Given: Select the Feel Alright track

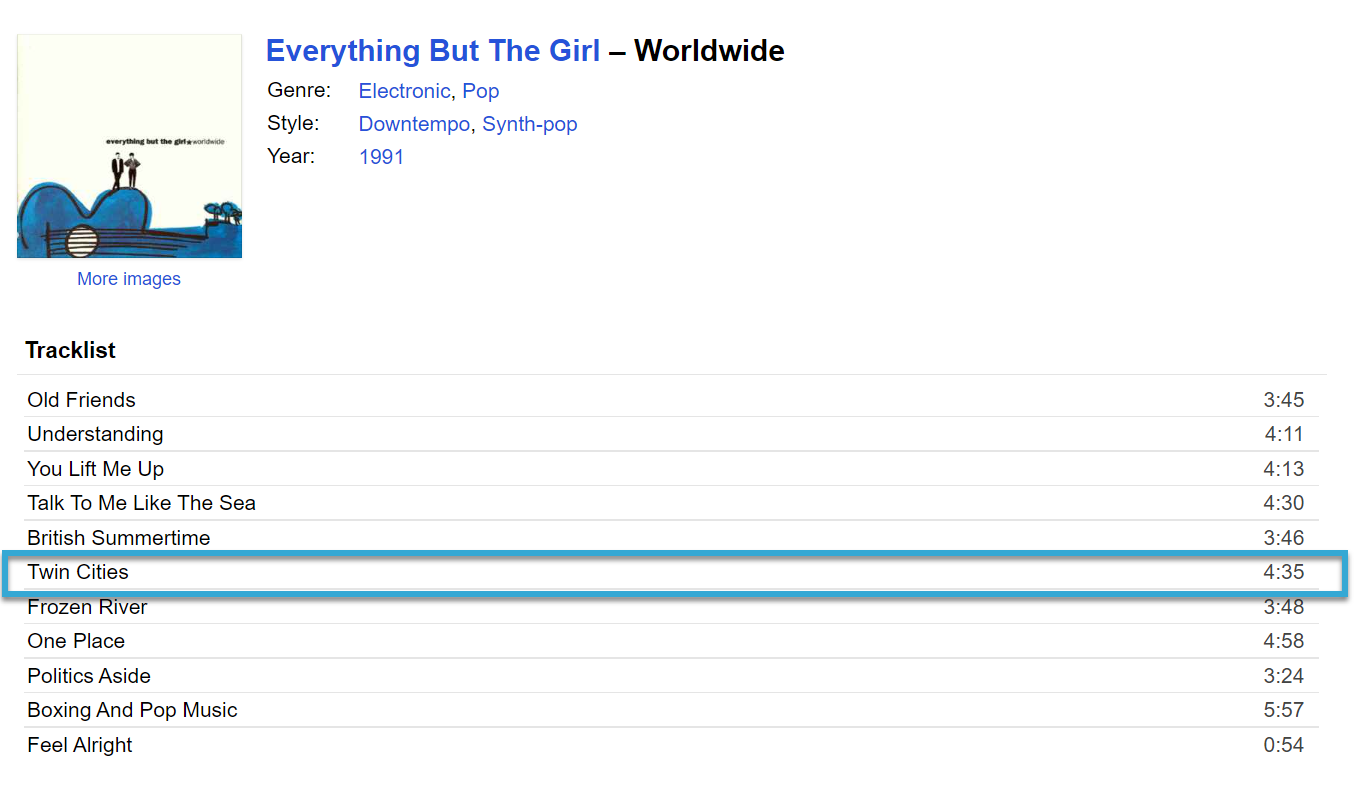Looking at the screenshot, I should [80, 745].
